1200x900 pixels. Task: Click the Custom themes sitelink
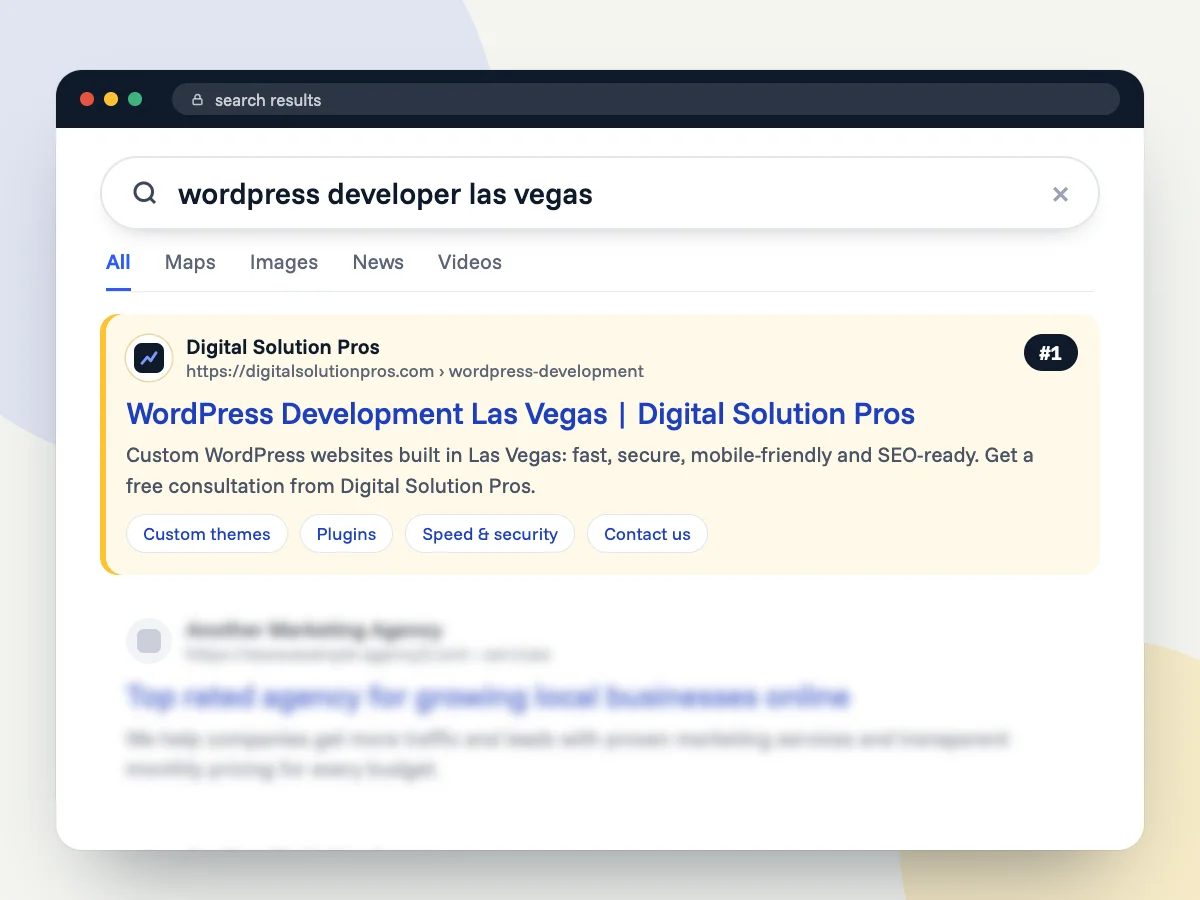207,534
